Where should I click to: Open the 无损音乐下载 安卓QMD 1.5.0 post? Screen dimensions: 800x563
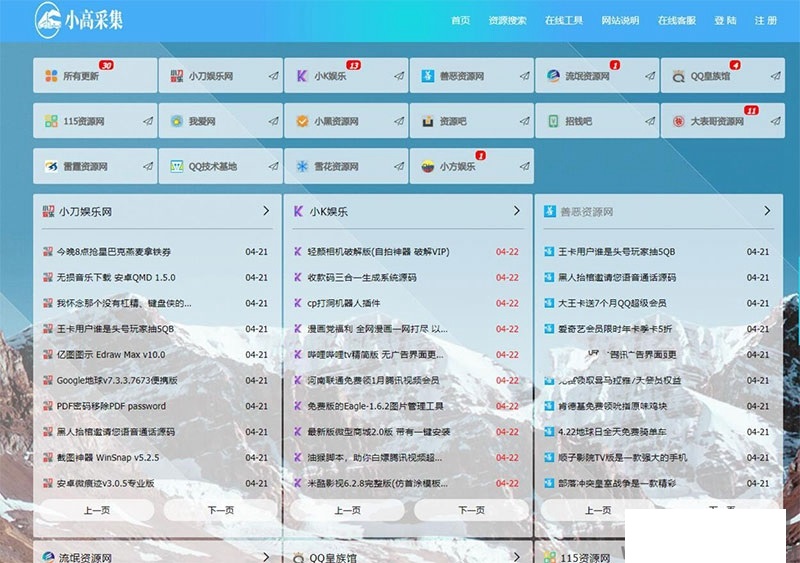coord(116,277)
